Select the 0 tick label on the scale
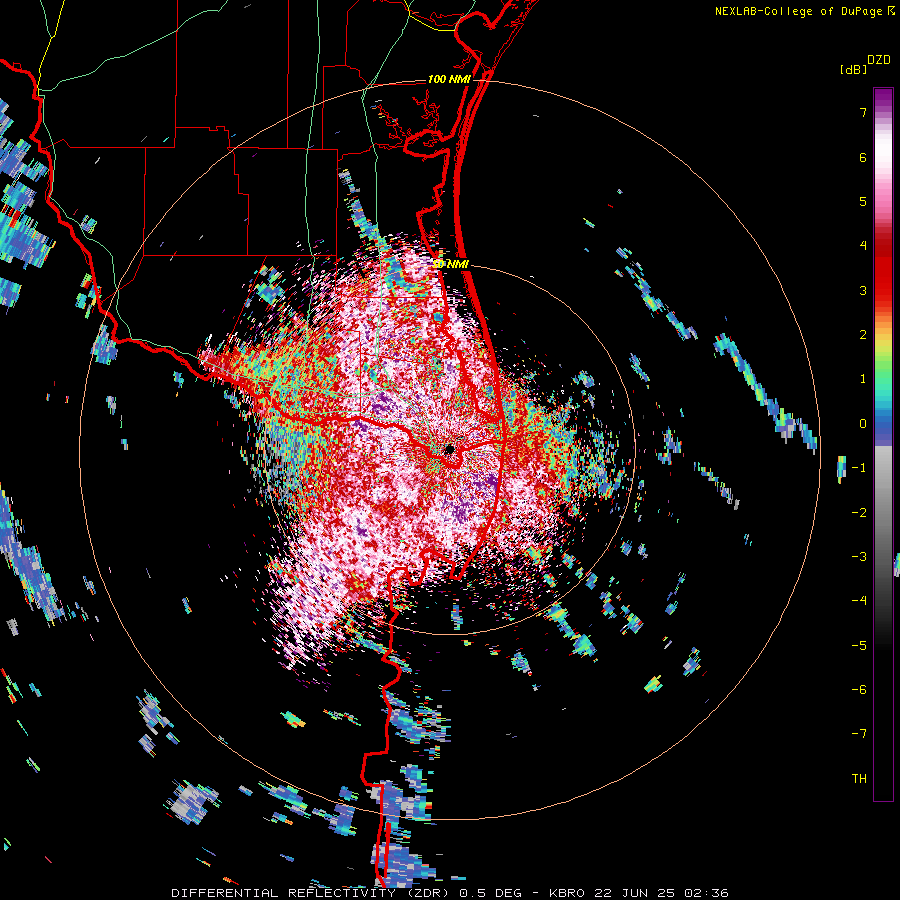 [x=862, y=424]
